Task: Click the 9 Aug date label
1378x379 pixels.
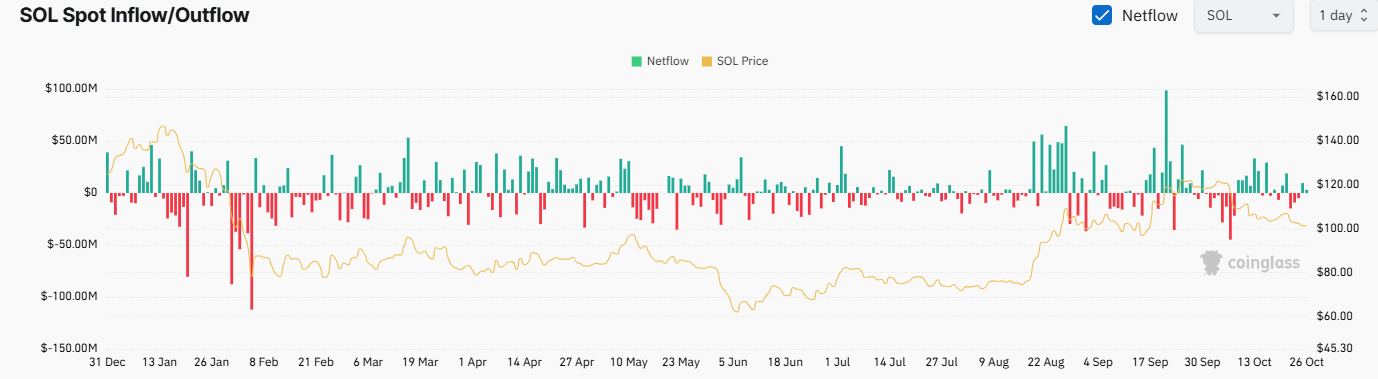Action: click(x=993, y=362)
